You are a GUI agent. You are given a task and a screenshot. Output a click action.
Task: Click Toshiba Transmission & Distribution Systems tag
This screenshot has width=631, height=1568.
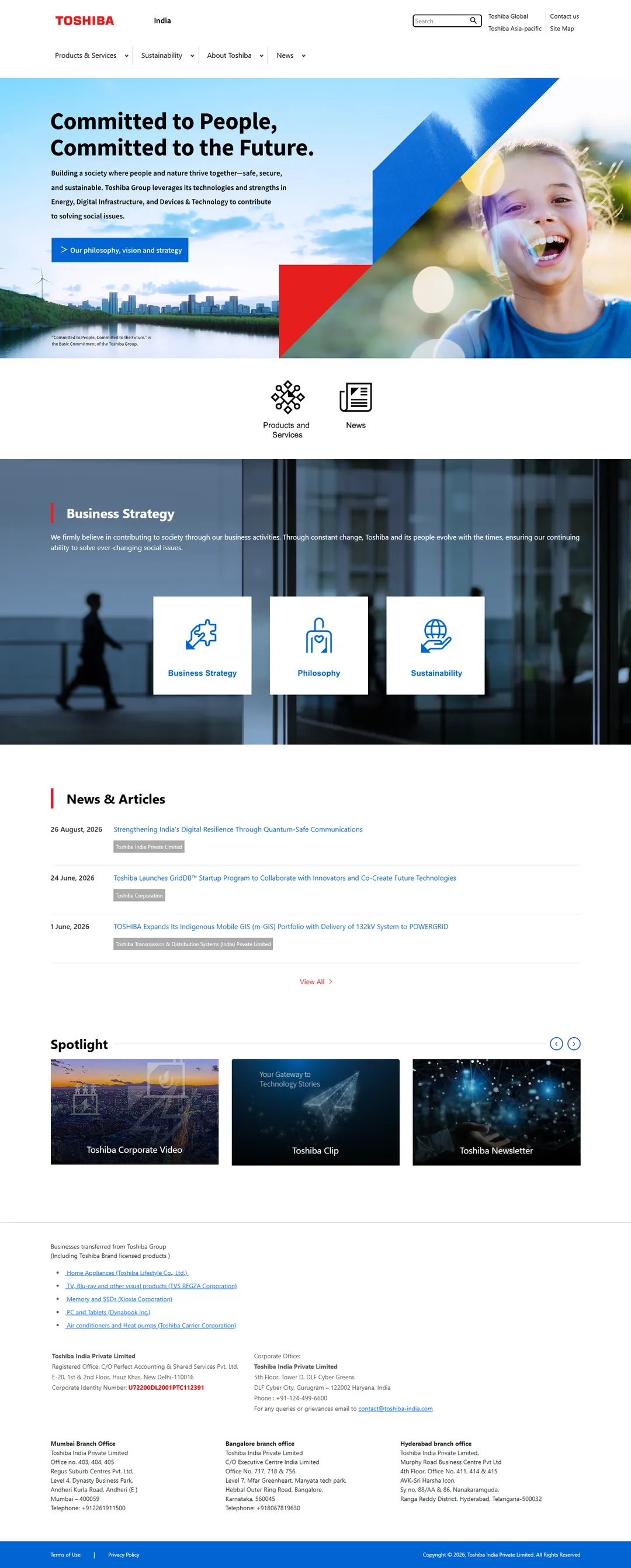(193, 944)
